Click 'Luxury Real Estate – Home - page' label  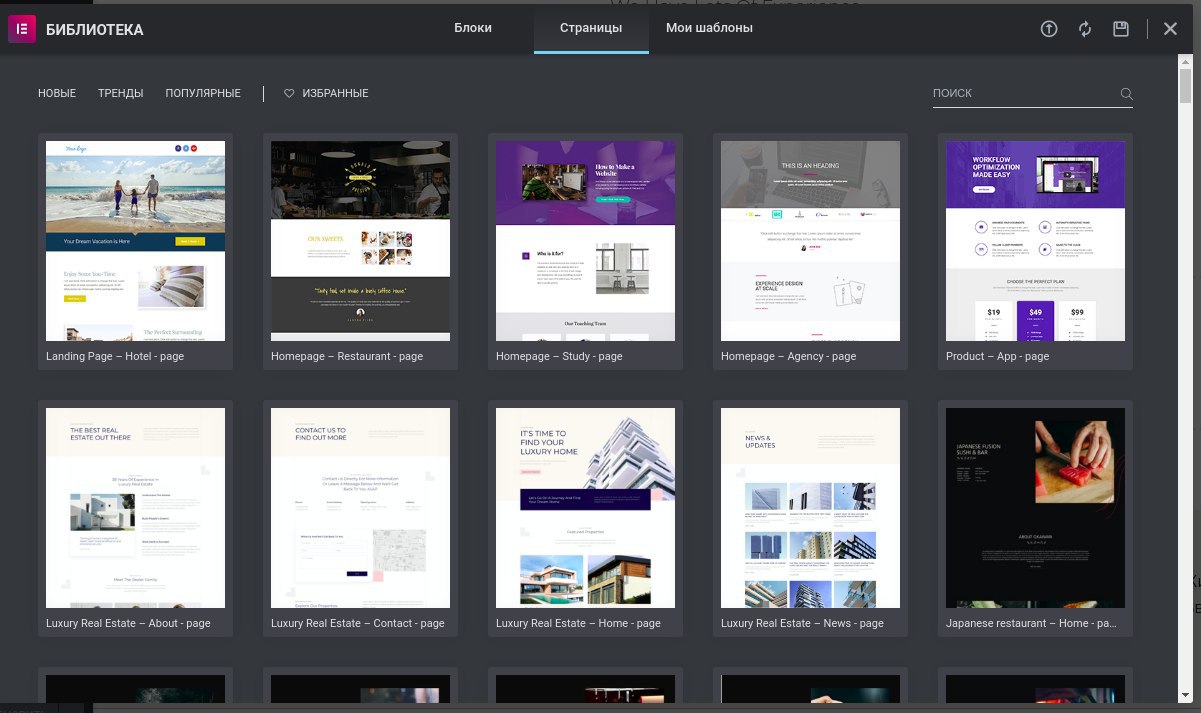pos(578,623)
